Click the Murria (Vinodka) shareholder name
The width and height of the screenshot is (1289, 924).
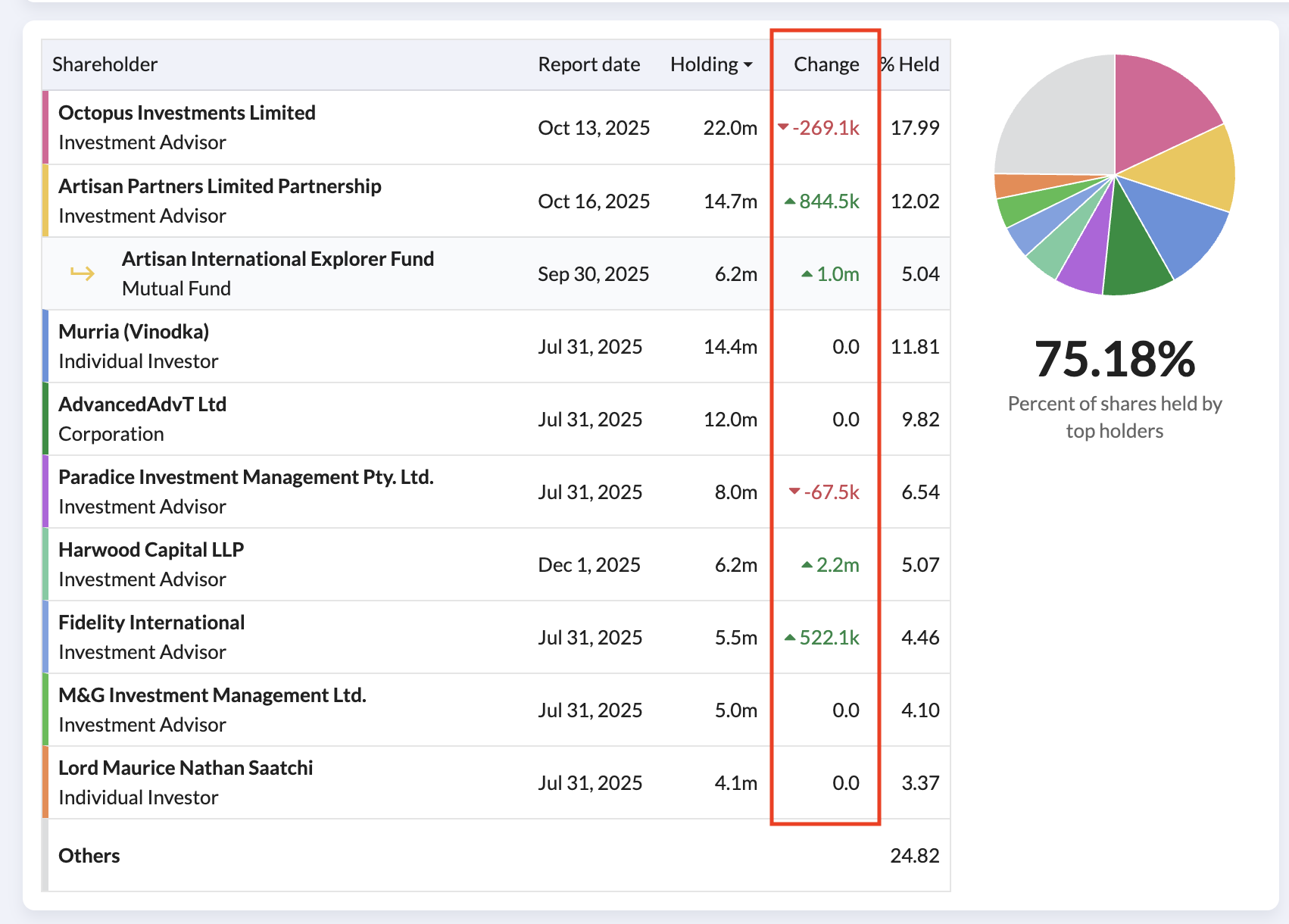(133, 332)
